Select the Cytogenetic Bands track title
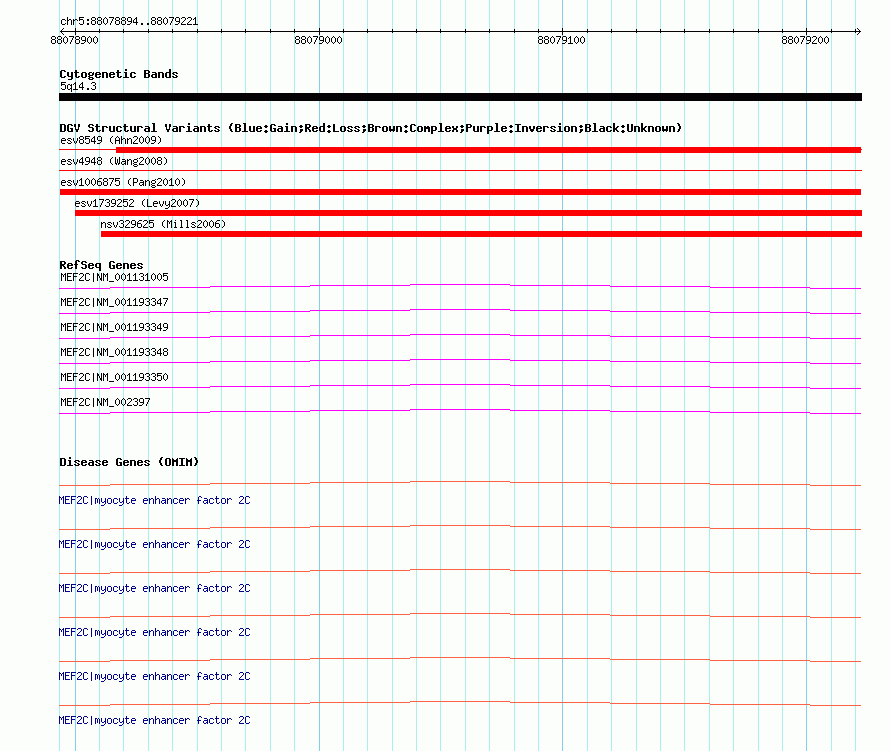 point(119,74)
